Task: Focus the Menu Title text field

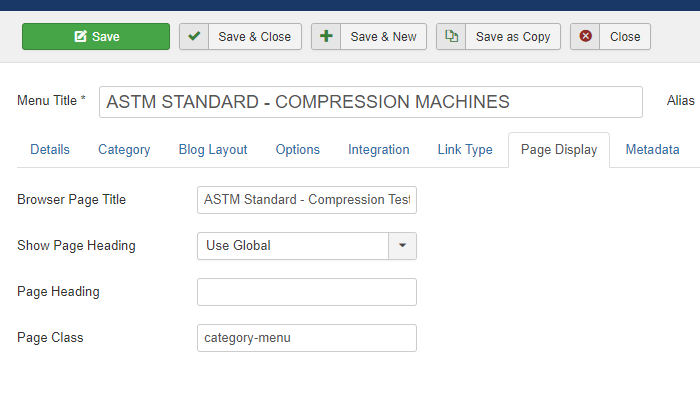Action: [371, 102]
